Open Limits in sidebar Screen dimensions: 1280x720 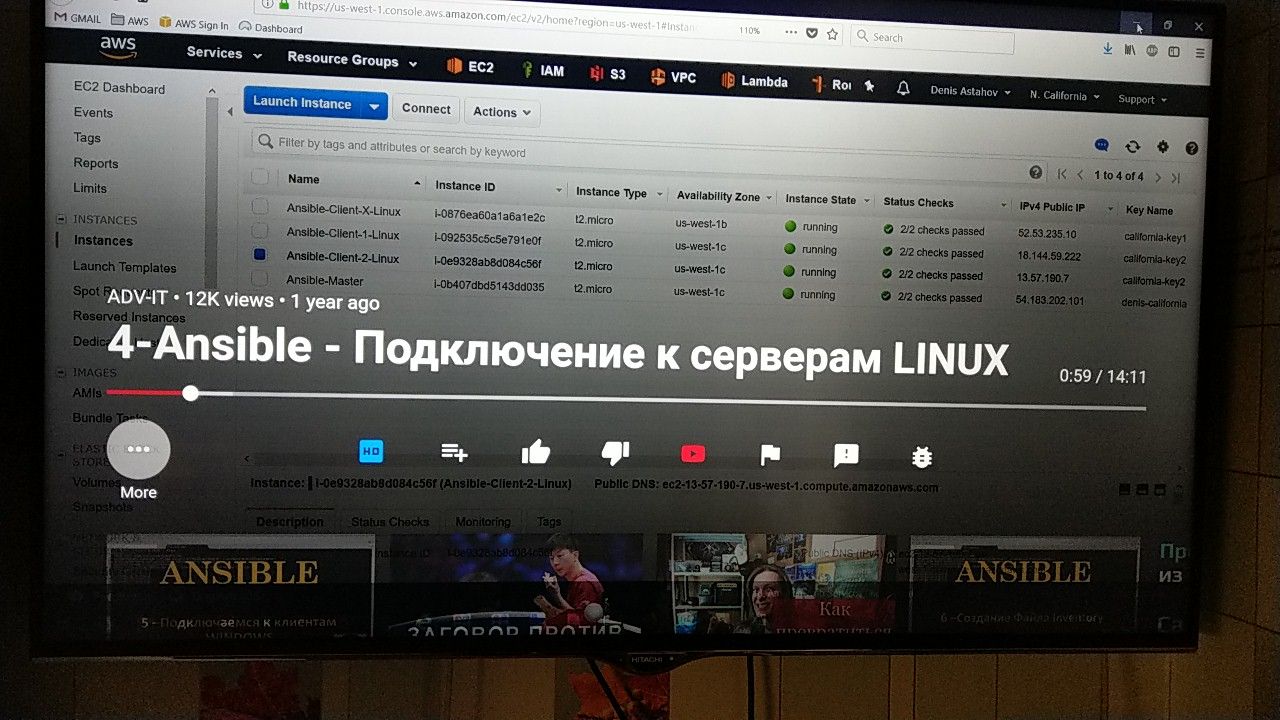coord(90,188)
